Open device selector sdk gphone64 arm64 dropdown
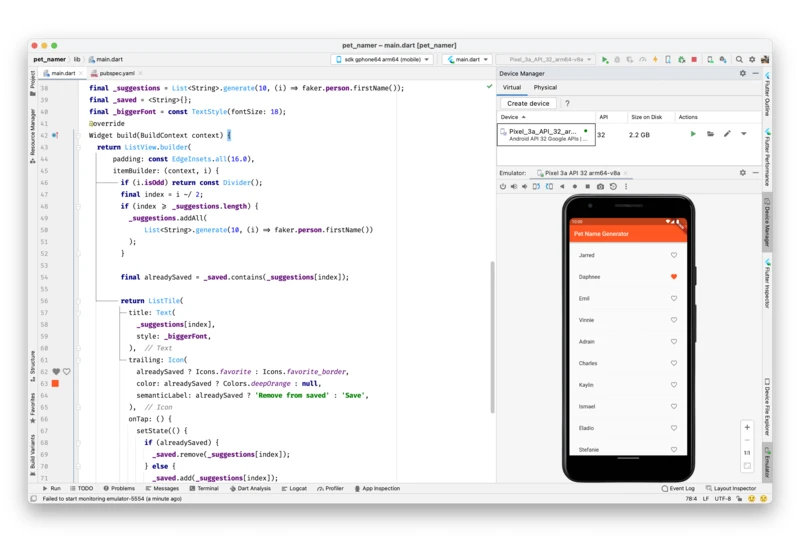 tap(382, 60)
